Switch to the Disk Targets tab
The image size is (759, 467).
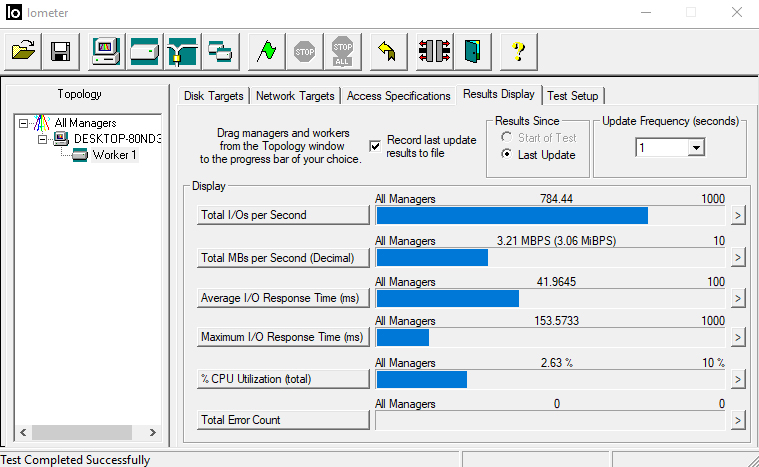click(214, 96)
